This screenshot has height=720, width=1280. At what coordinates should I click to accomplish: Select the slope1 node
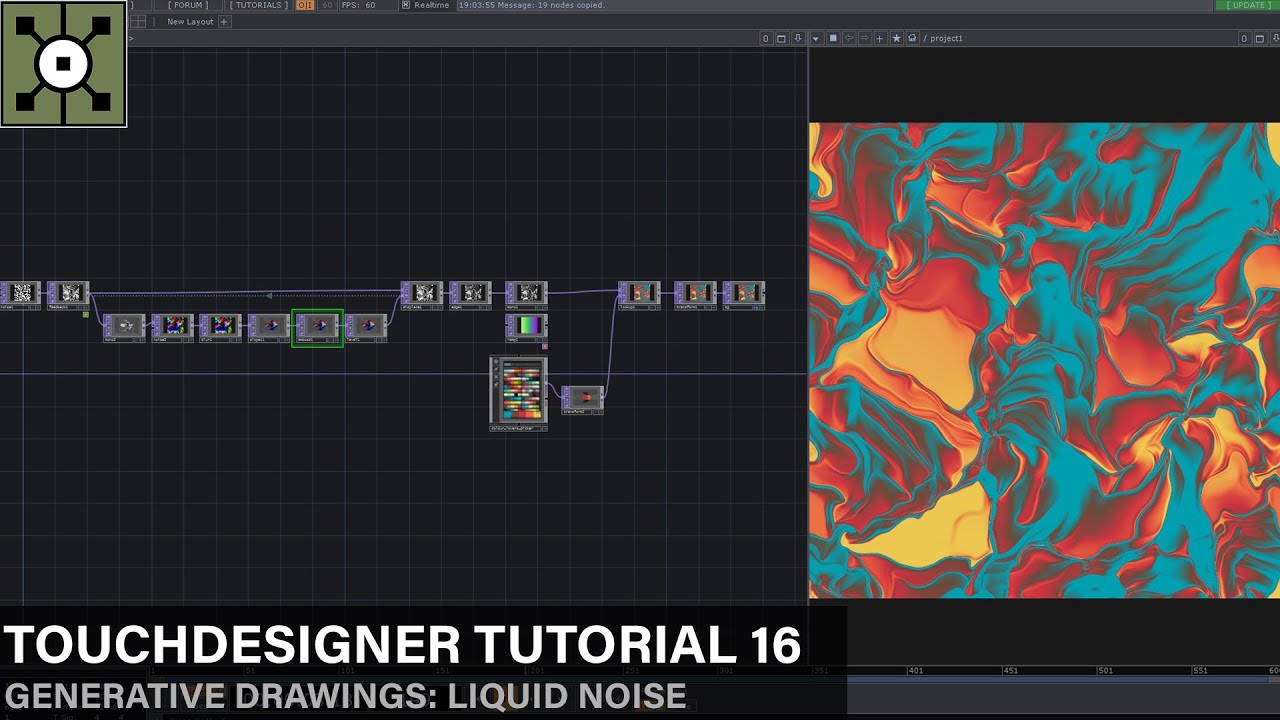268,327
